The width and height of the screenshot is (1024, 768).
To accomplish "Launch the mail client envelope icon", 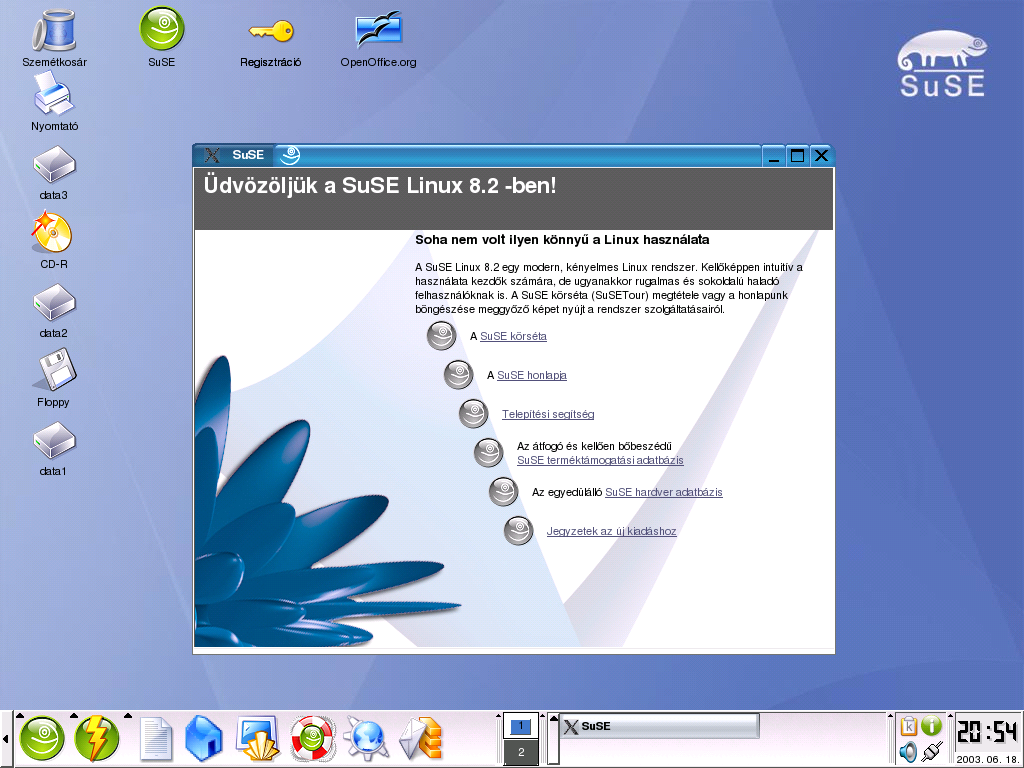I will click(x=420, y=739).
